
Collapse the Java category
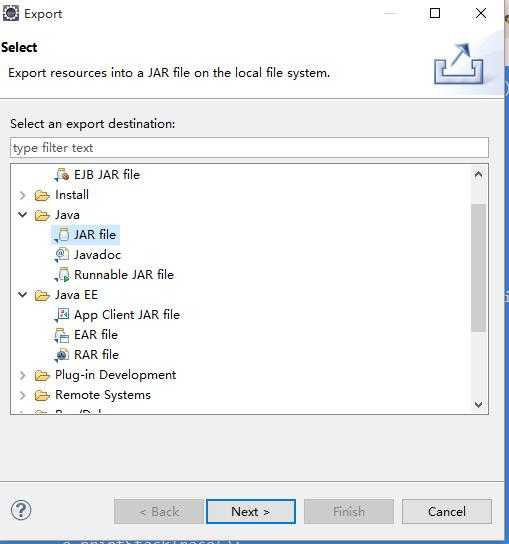coord(23,215)
